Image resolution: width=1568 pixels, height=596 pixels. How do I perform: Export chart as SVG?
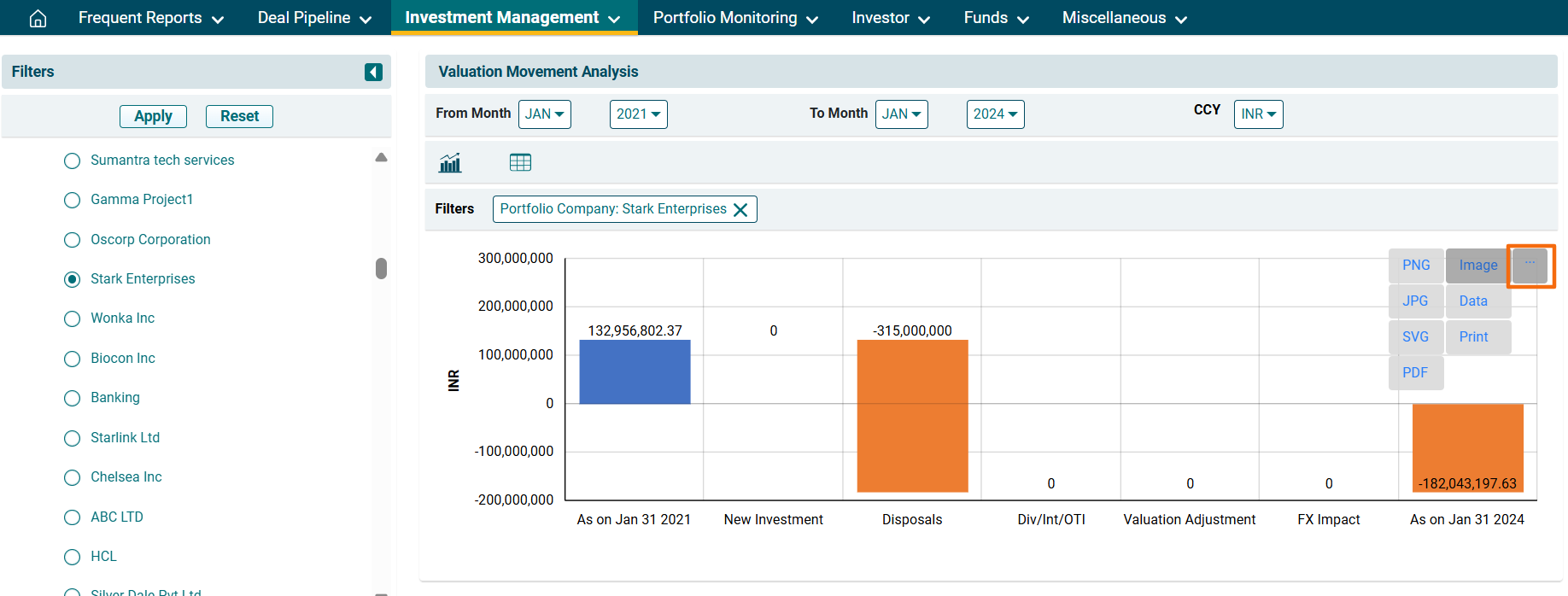[1414, 337]
